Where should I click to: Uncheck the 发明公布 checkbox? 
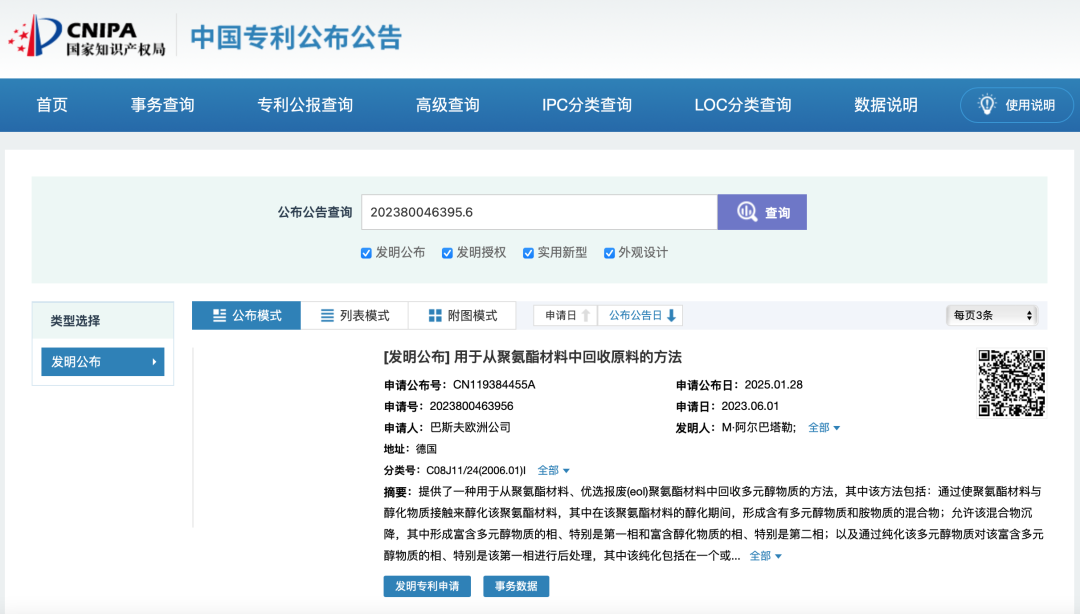[367, 253]
